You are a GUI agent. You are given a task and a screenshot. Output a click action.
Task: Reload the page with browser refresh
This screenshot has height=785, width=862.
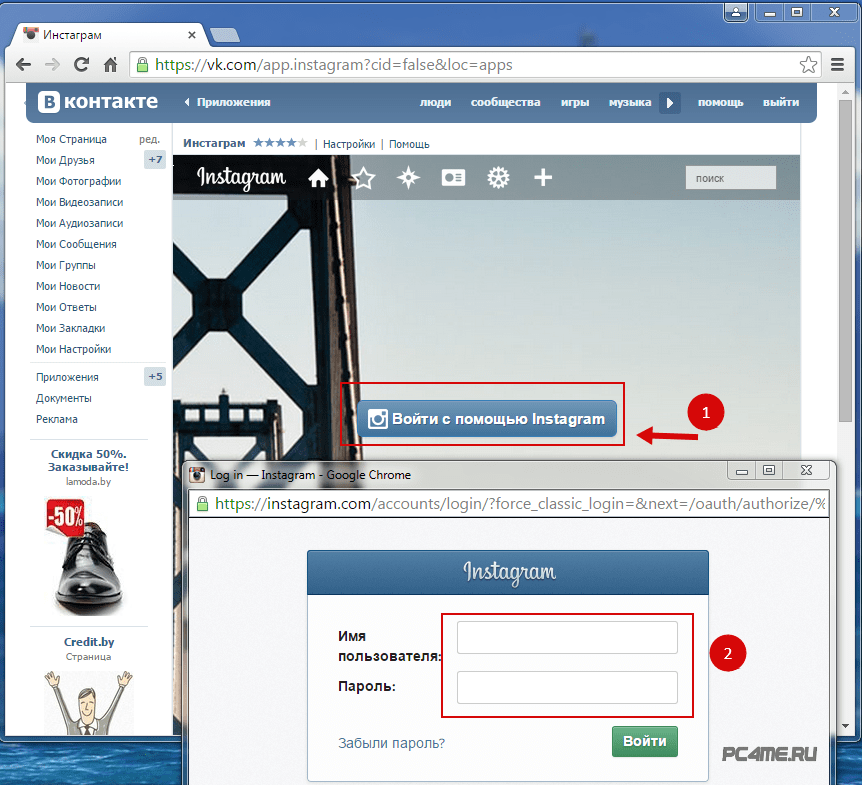(x=82, y=65)
